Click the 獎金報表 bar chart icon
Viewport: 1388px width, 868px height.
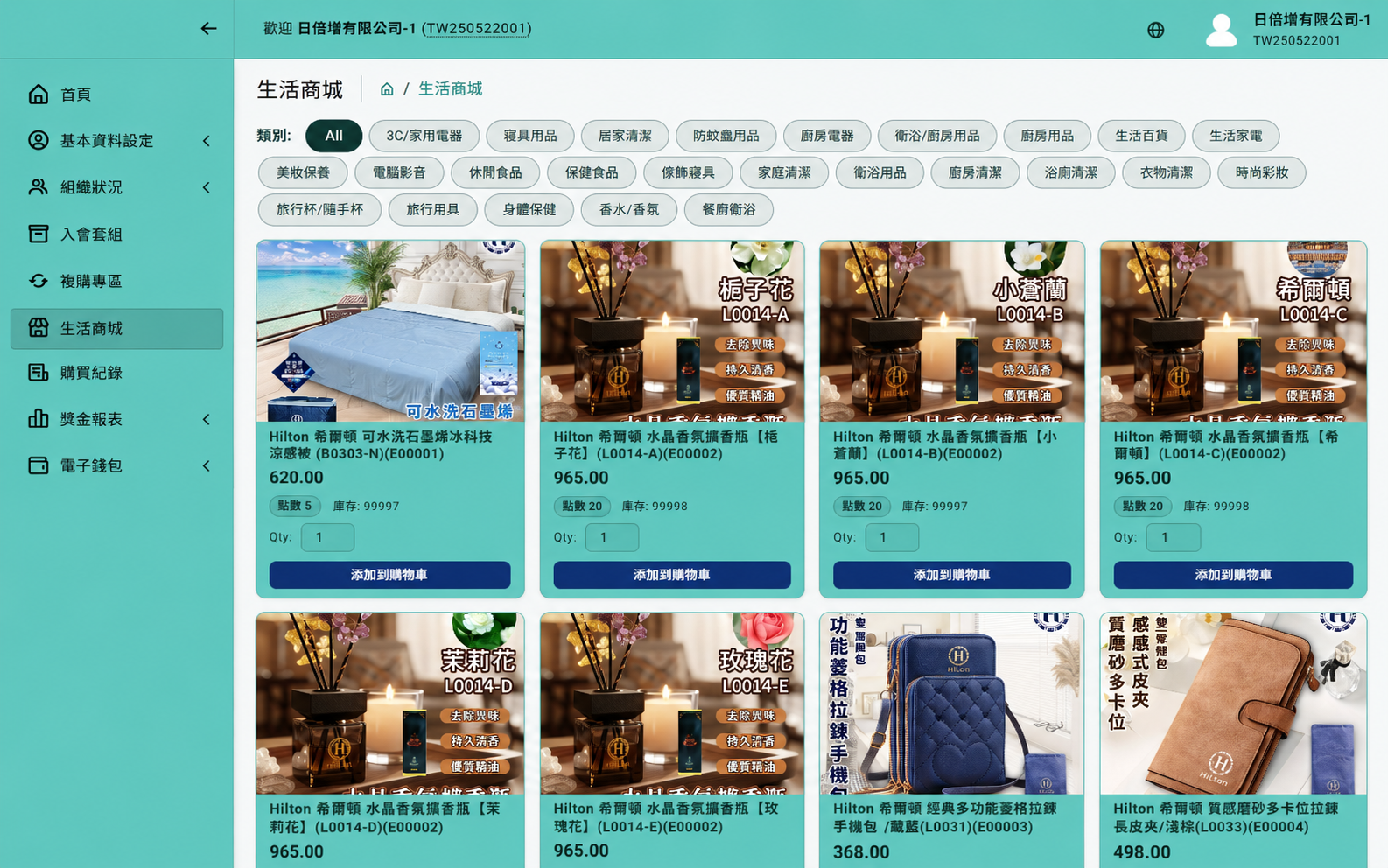pos(39,419)
